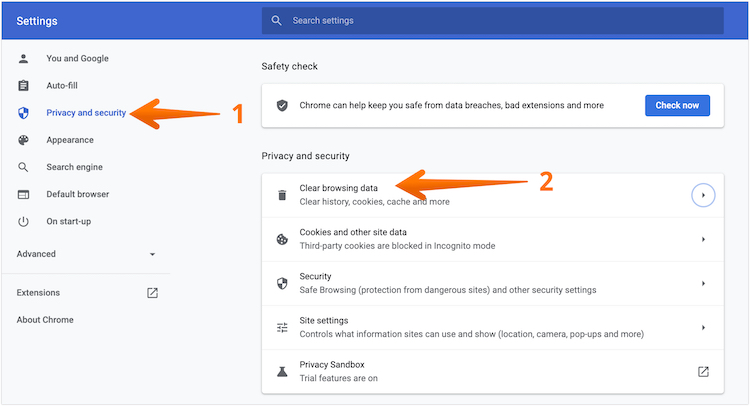
Task: Open Privacy Sandbox external link icon
Action: [703, 371]
